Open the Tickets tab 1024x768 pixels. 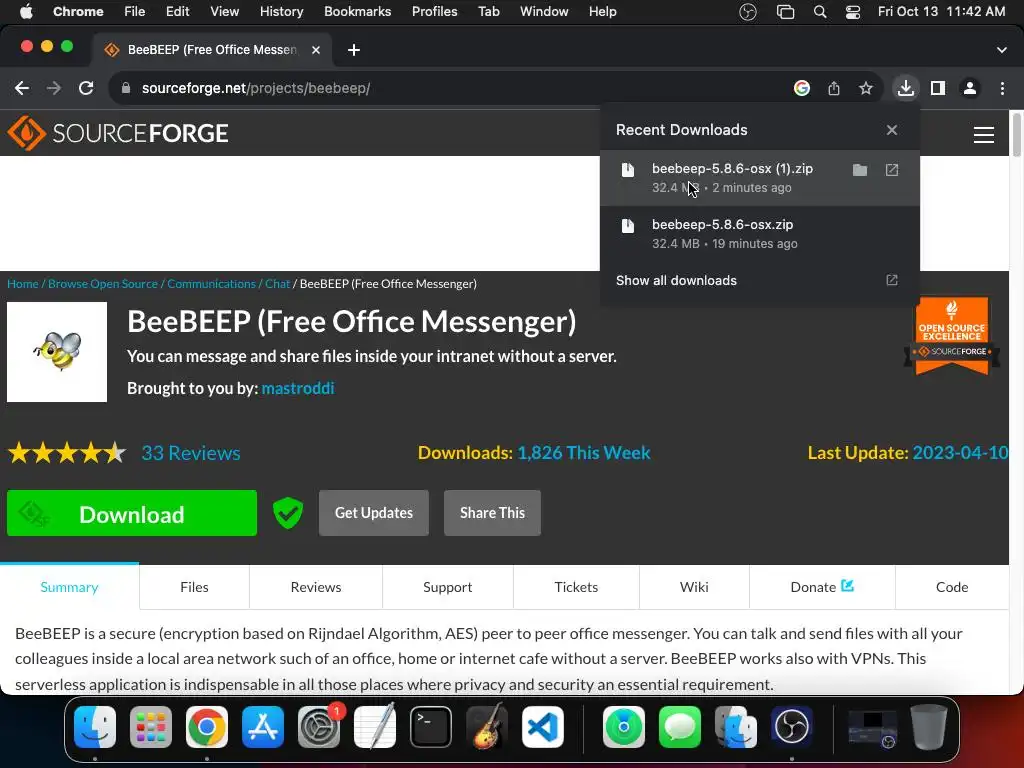(x=576, y=587)
